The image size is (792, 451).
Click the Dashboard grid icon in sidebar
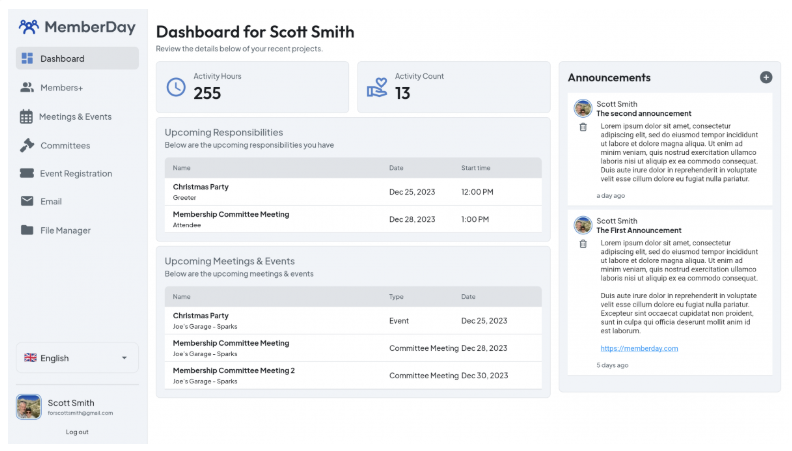click(27, 59)
